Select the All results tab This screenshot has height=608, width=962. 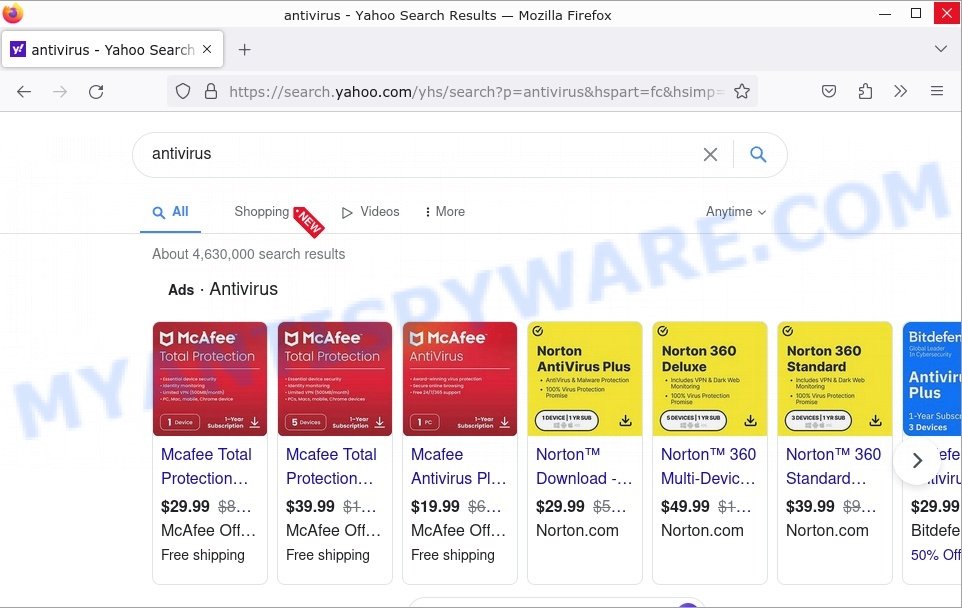pyautogui.click(x=171, y=212)
